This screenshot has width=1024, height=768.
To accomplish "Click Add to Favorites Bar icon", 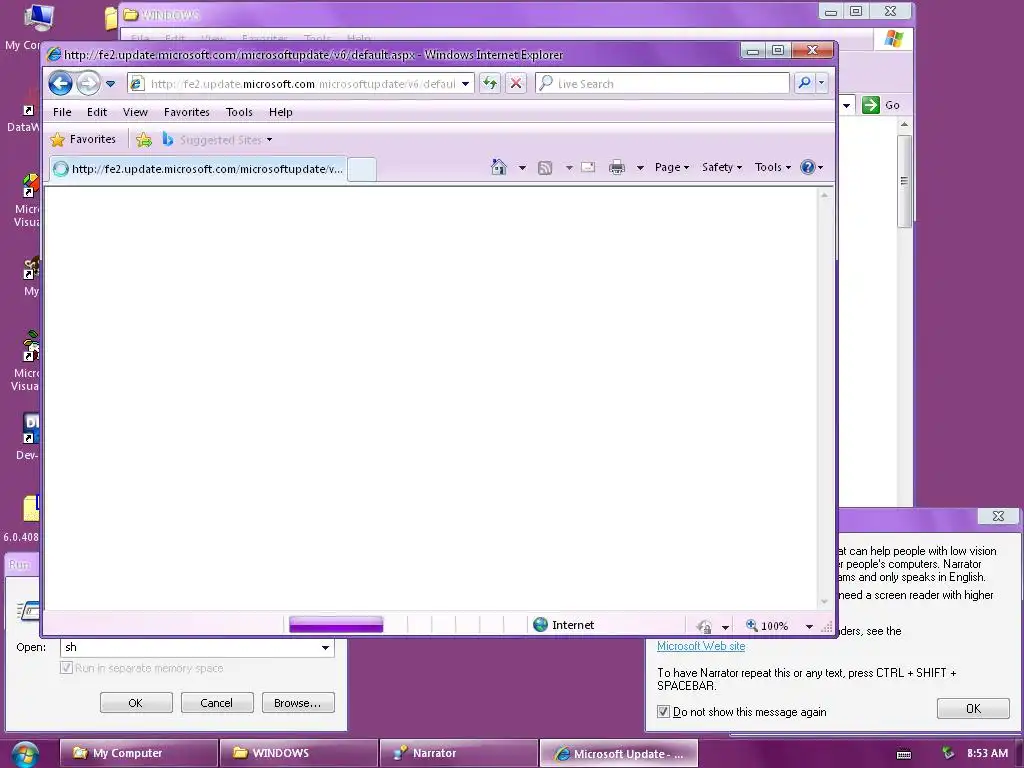I will point(144,139).
